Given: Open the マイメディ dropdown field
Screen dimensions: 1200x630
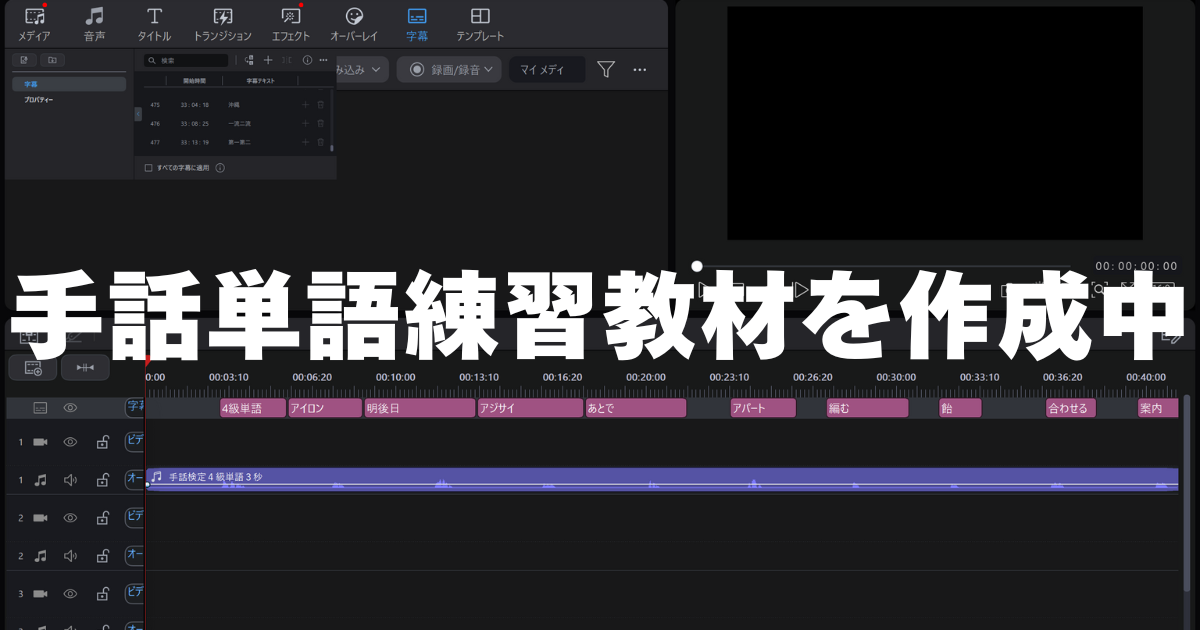Looking at the screenshot, I should pyautogui.click(x=546, y=69).
